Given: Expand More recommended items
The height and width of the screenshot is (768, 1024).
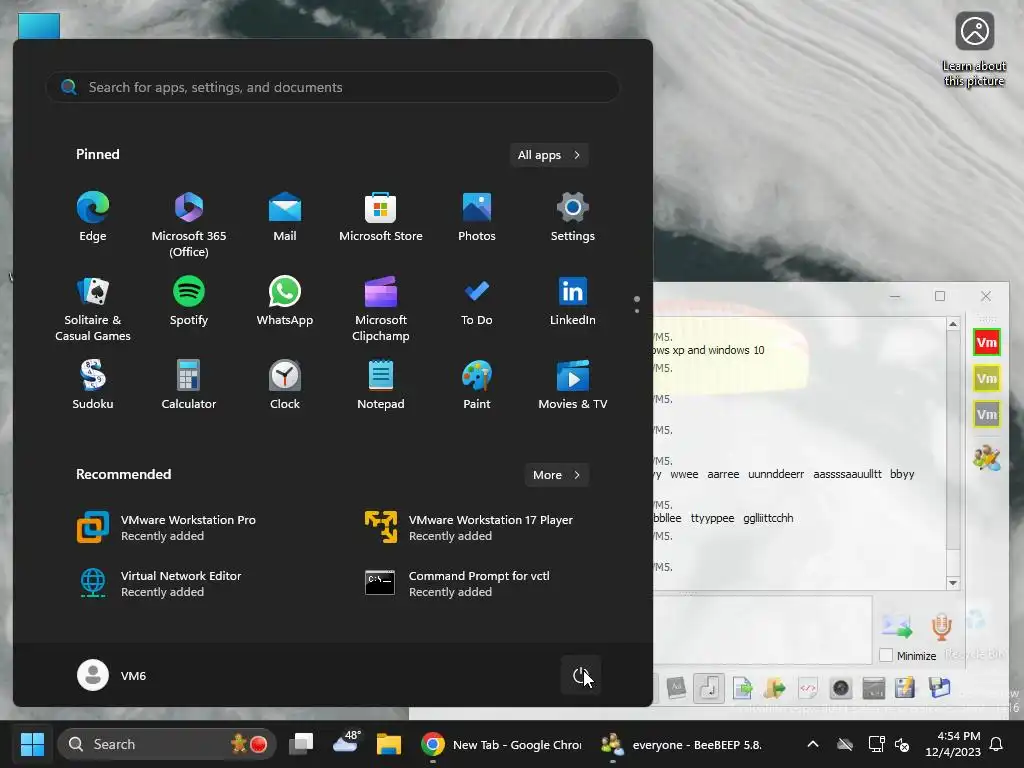Looking at the screenshot, I should point(556,475).
